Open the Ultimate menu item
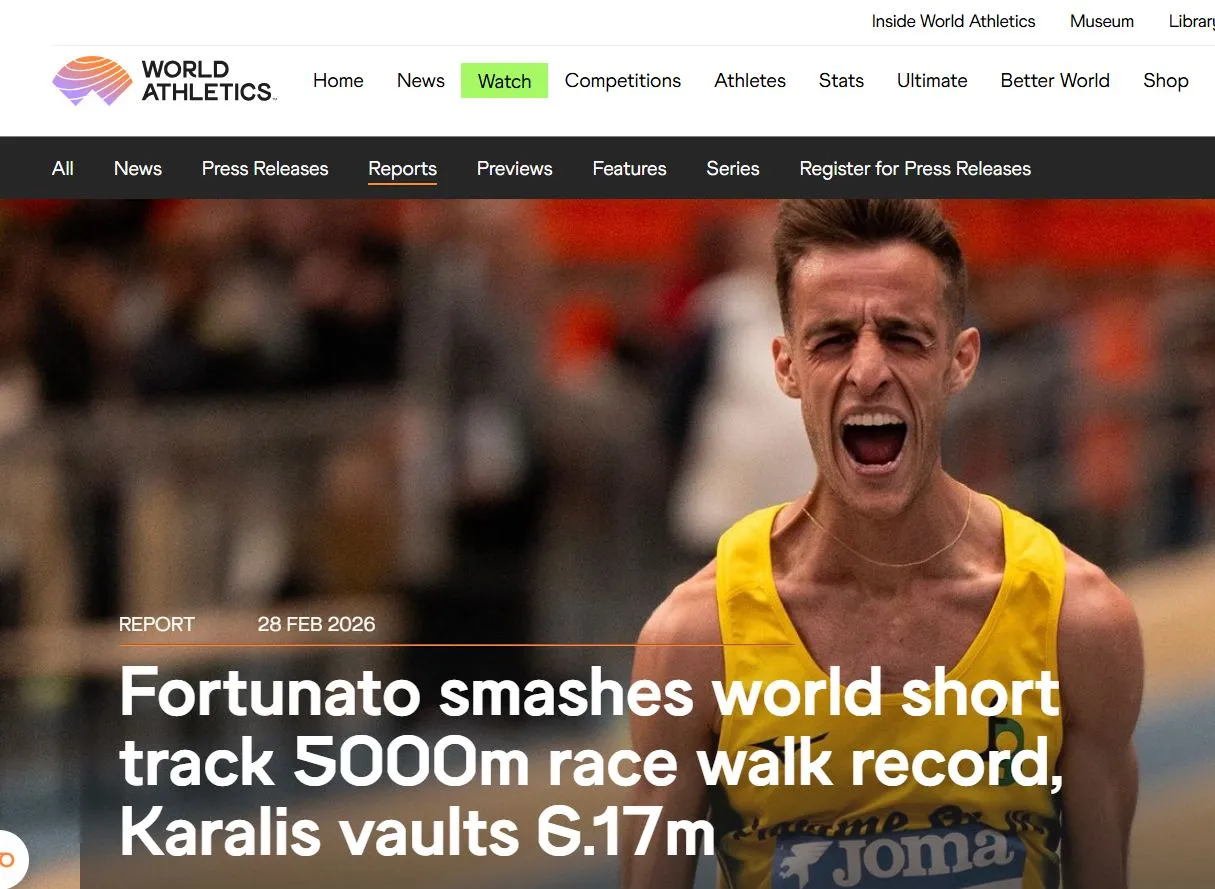This screenshot has height=889, width=1215. [x=932, y=81]
